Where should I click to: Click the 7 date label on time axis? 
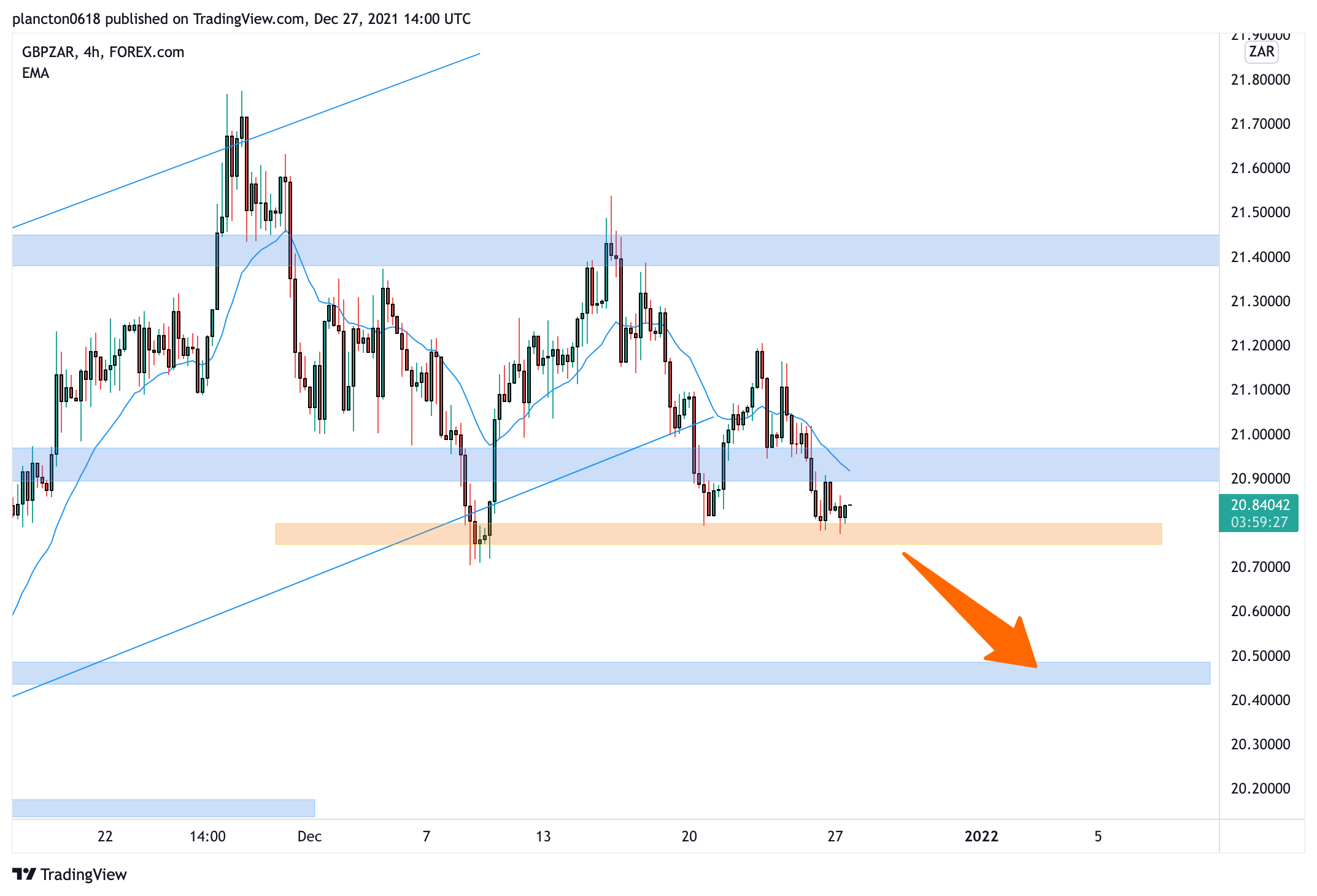pos(427,836)
